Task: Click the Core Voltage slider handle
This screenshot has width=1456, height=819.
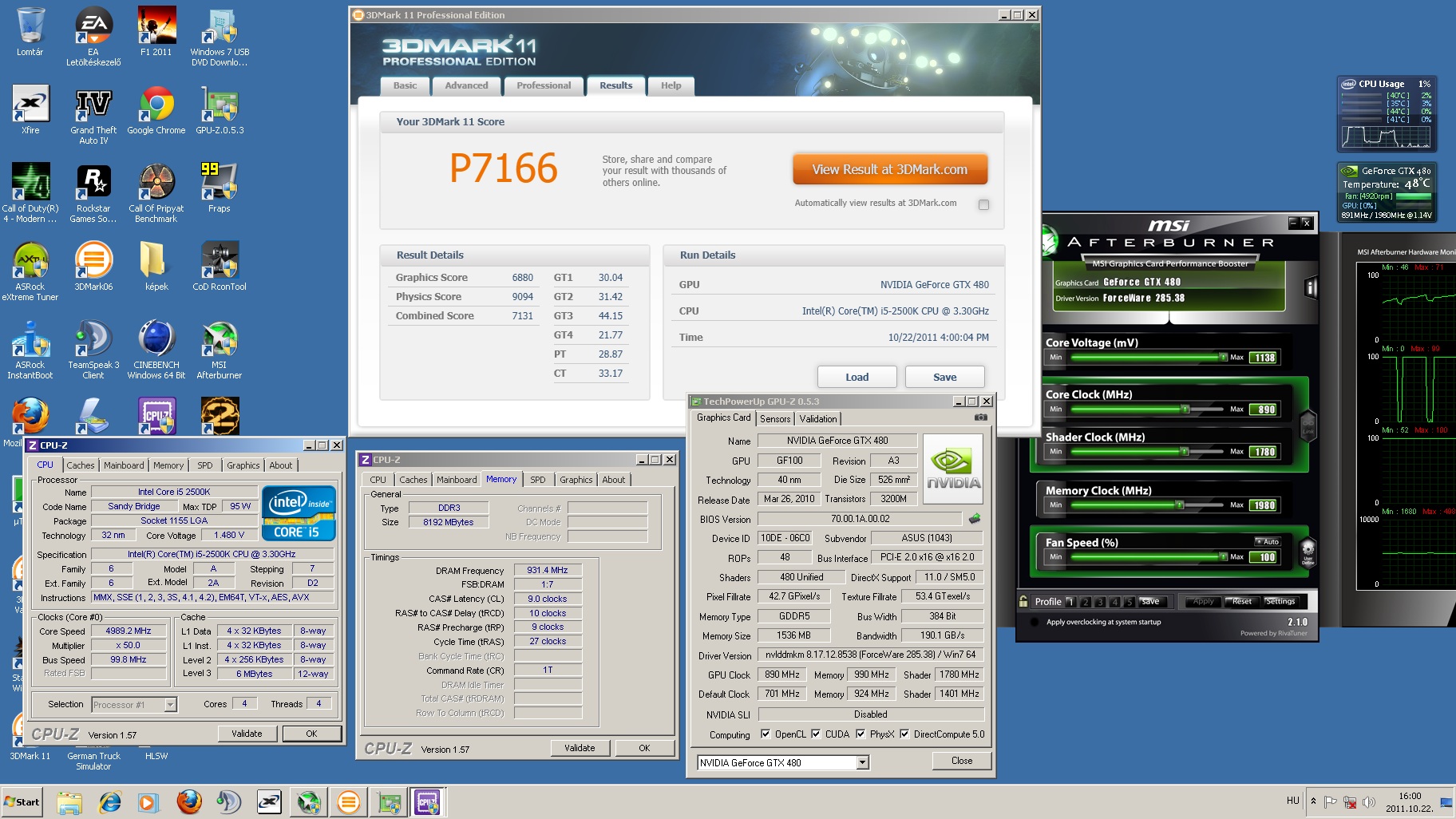Action: point(1223,357)
